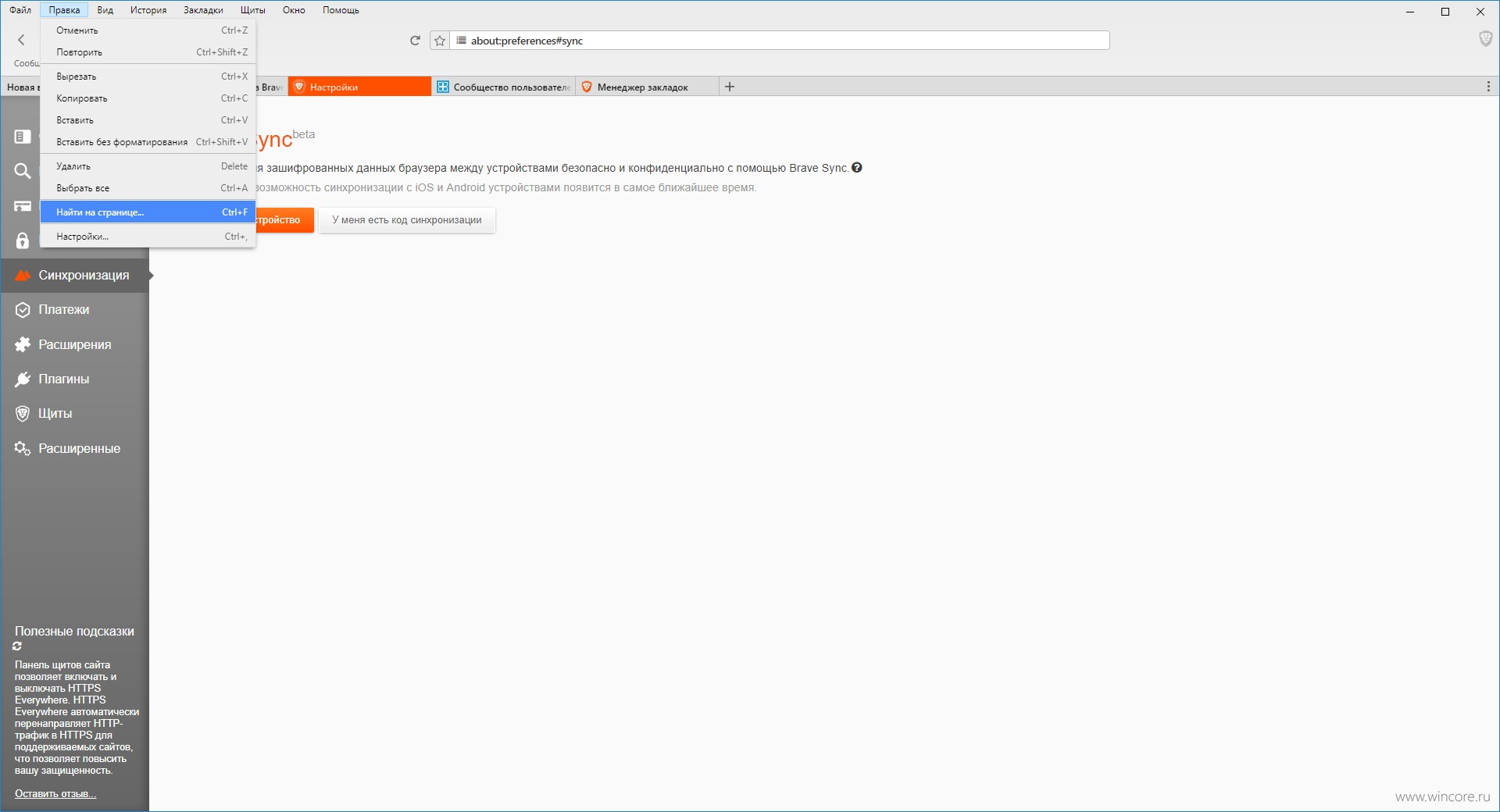Open Расширенные settings section
The height and width of the screenshot is (812, 1500).
pyautogui.click(x=75, y=448)
